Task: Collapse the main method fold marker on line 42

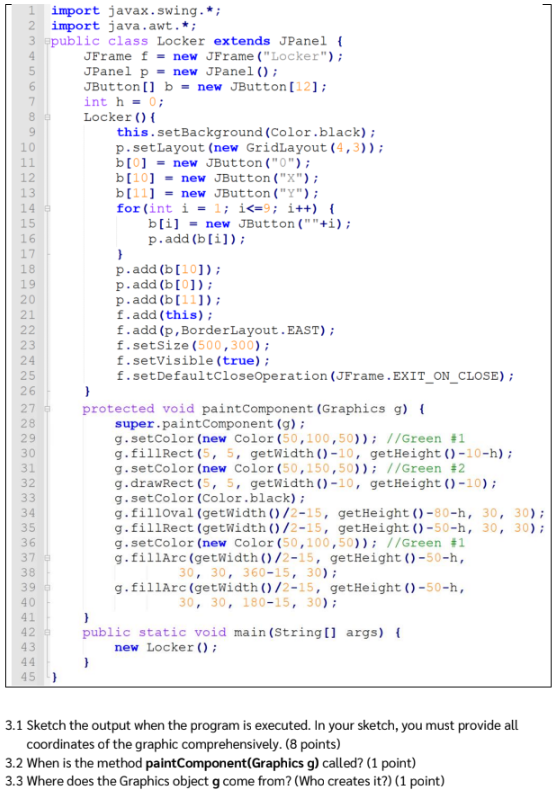Action: tap(47, 633)
